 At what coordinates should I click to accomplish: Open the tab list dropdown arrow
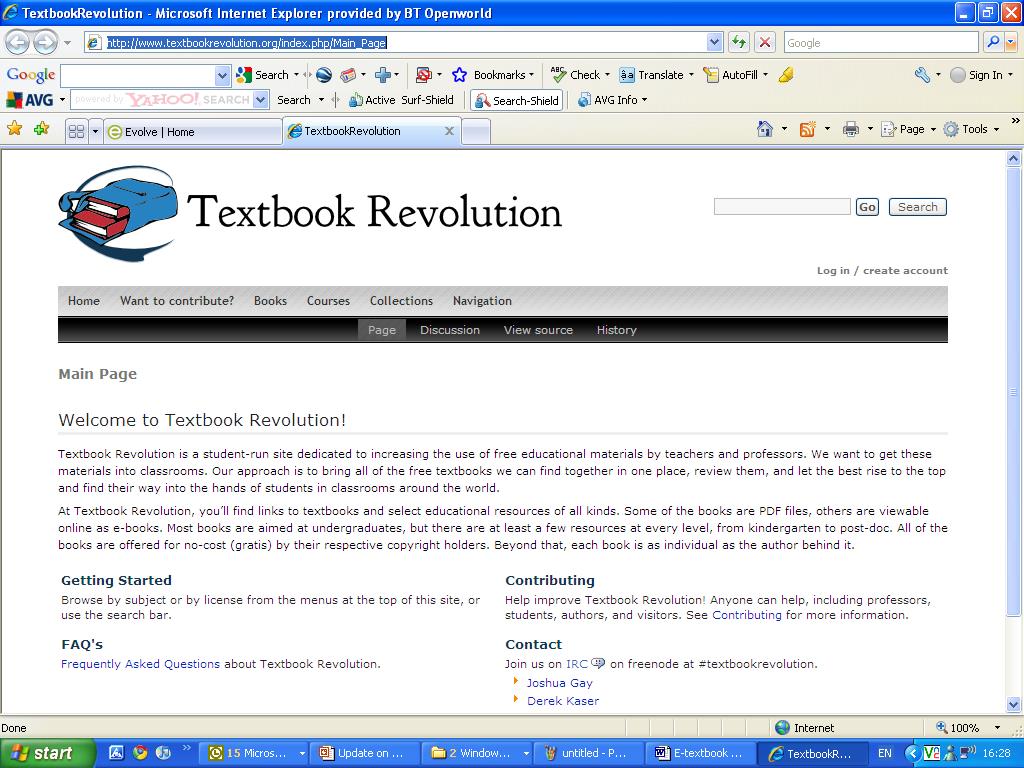coord(95,131)
